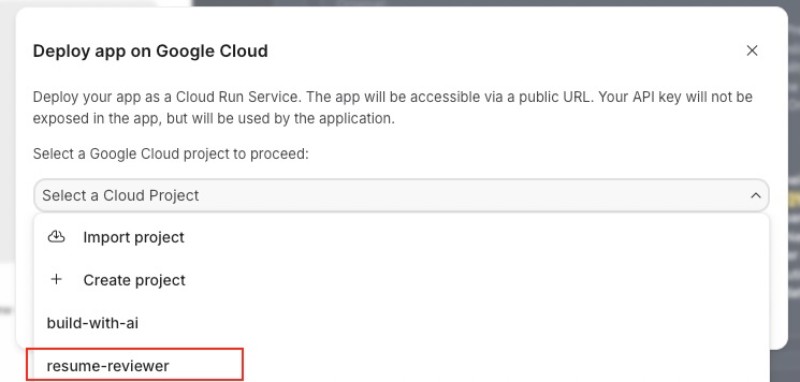The image size is (800, 382).
Task: Click the Select a Cloud Project placeholder text
Action: [120, 195]
